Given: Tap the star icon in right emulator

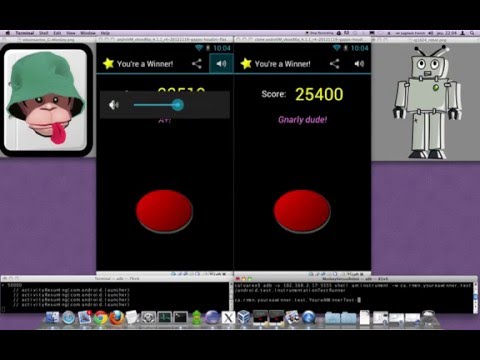Looking at the screenshot, I should [246, 63].
